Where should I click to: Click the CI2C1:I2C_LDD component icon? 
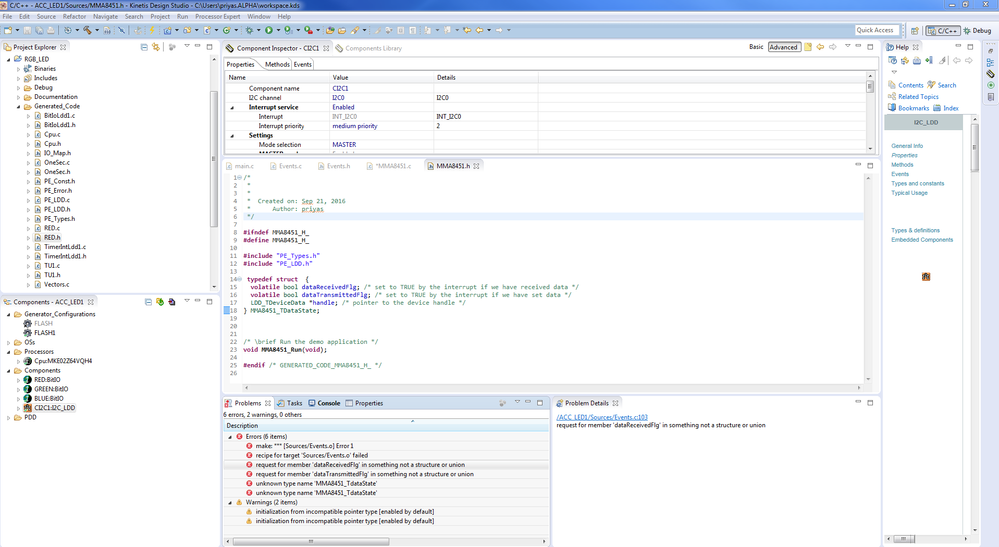click(x=27, y=408)
